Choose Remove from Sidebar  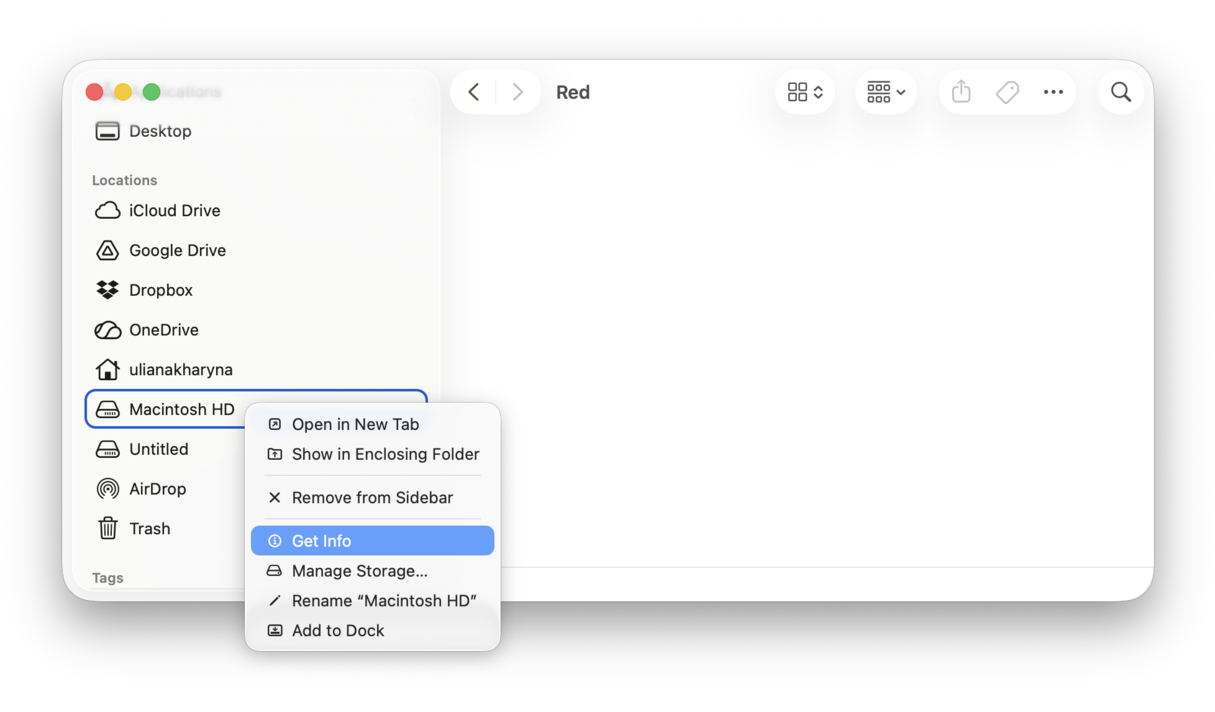click(372, 497)
